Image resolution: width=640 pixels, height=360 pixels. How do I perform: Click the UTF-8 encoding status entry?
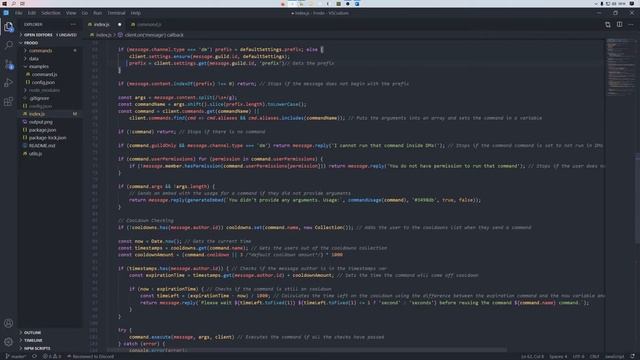pyautogui.click(x=578, y=356)
